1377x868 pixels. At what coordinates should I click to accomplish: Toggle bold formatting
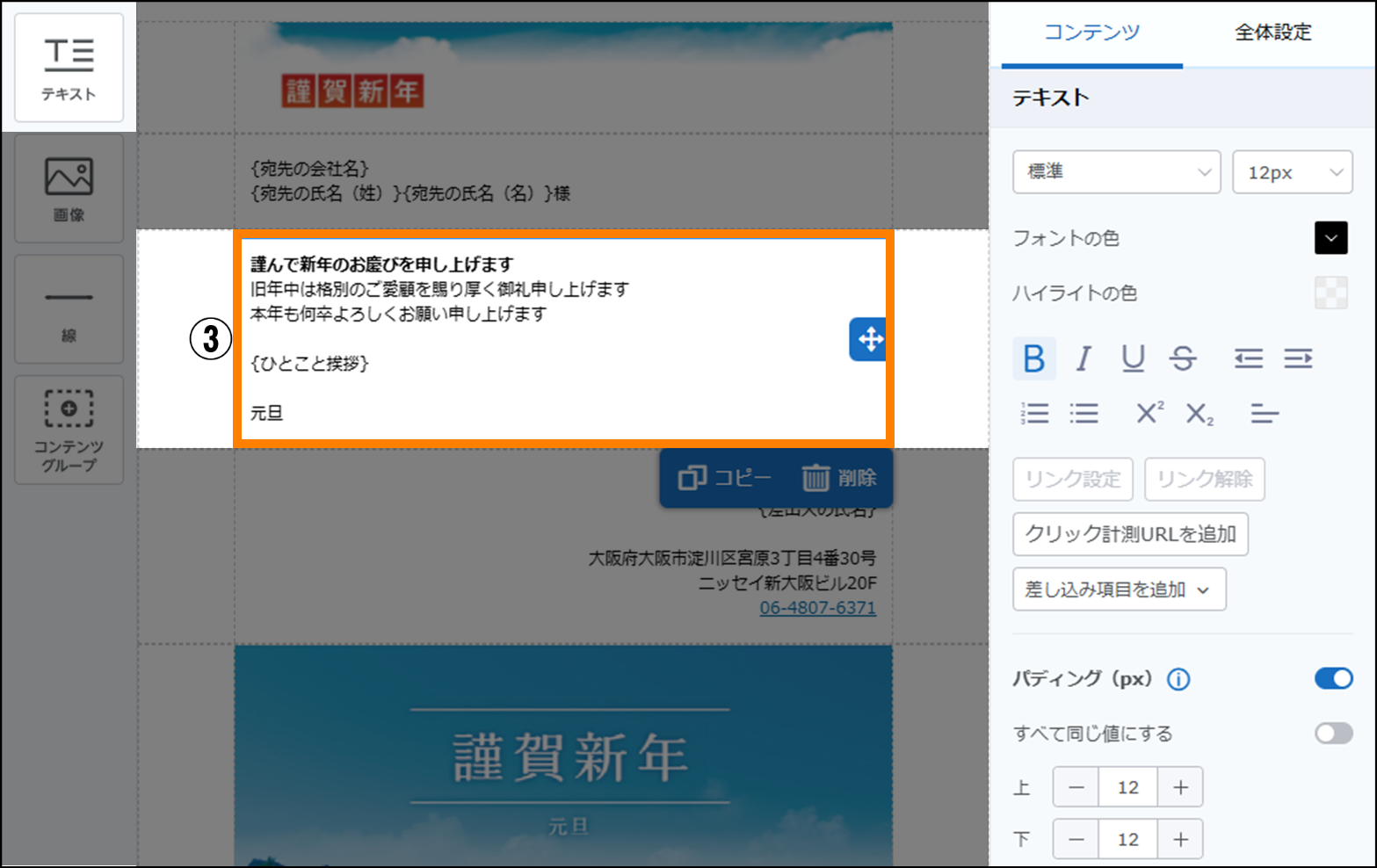coord(1034,358)
